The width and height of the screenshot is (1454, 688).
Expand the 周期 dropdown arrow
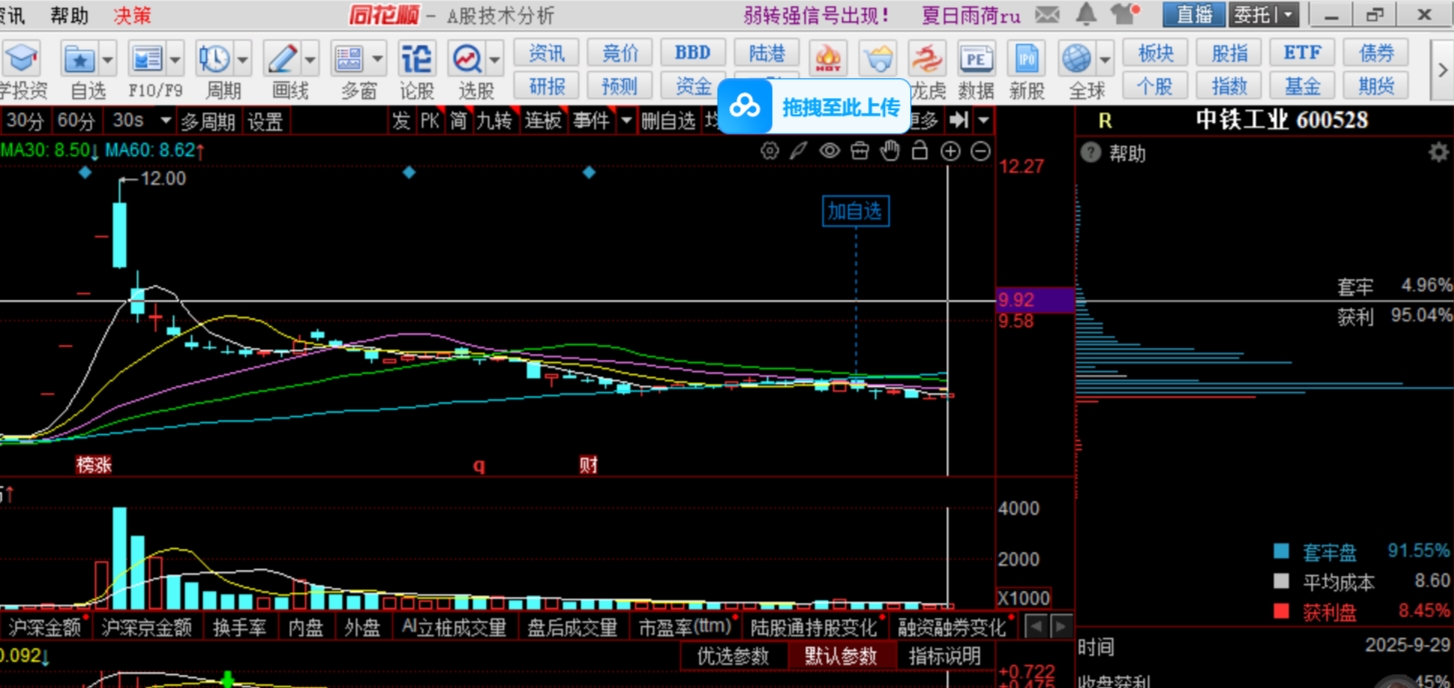[242, 59]
